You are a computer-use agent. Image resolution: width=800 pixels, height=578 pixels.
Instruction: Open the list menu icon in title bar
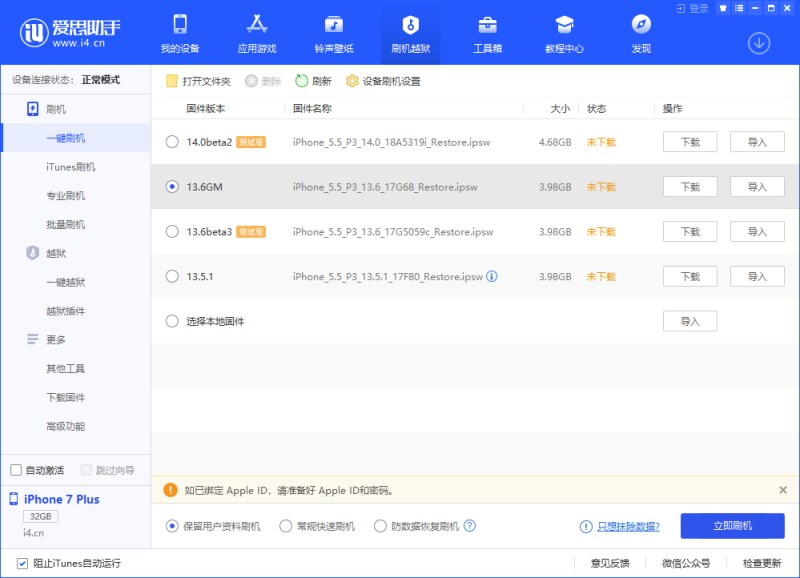click(739, 8)
